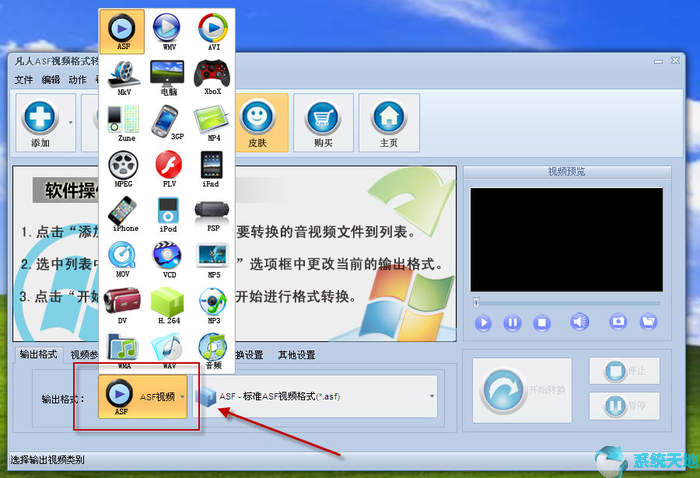Image resolution: width=700 pixels, height=478 pixels.
Task: Choose the AVI format icon
Action: point(211,31)
